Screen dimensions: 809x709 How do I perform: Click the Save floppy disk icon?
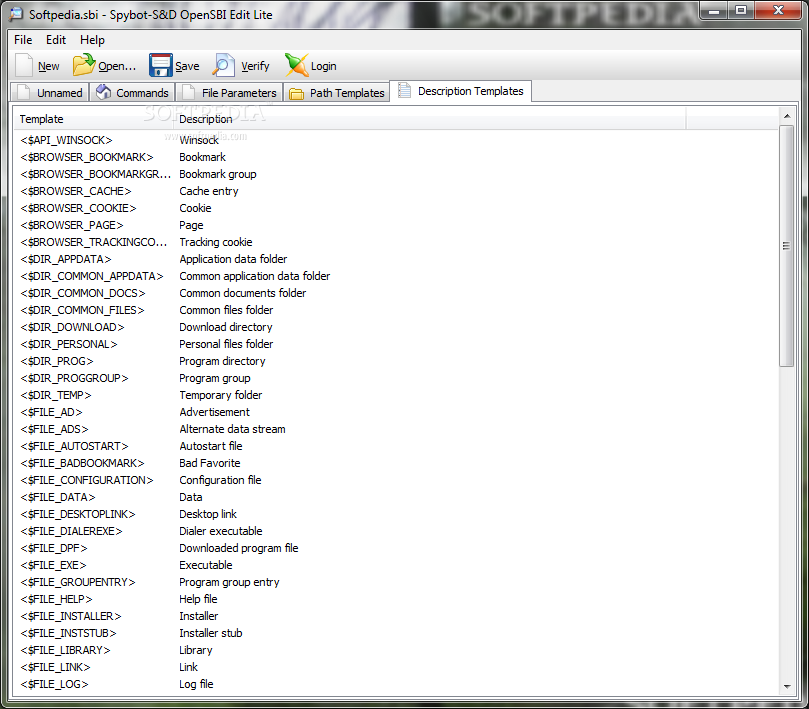click(x=160, y=66)
